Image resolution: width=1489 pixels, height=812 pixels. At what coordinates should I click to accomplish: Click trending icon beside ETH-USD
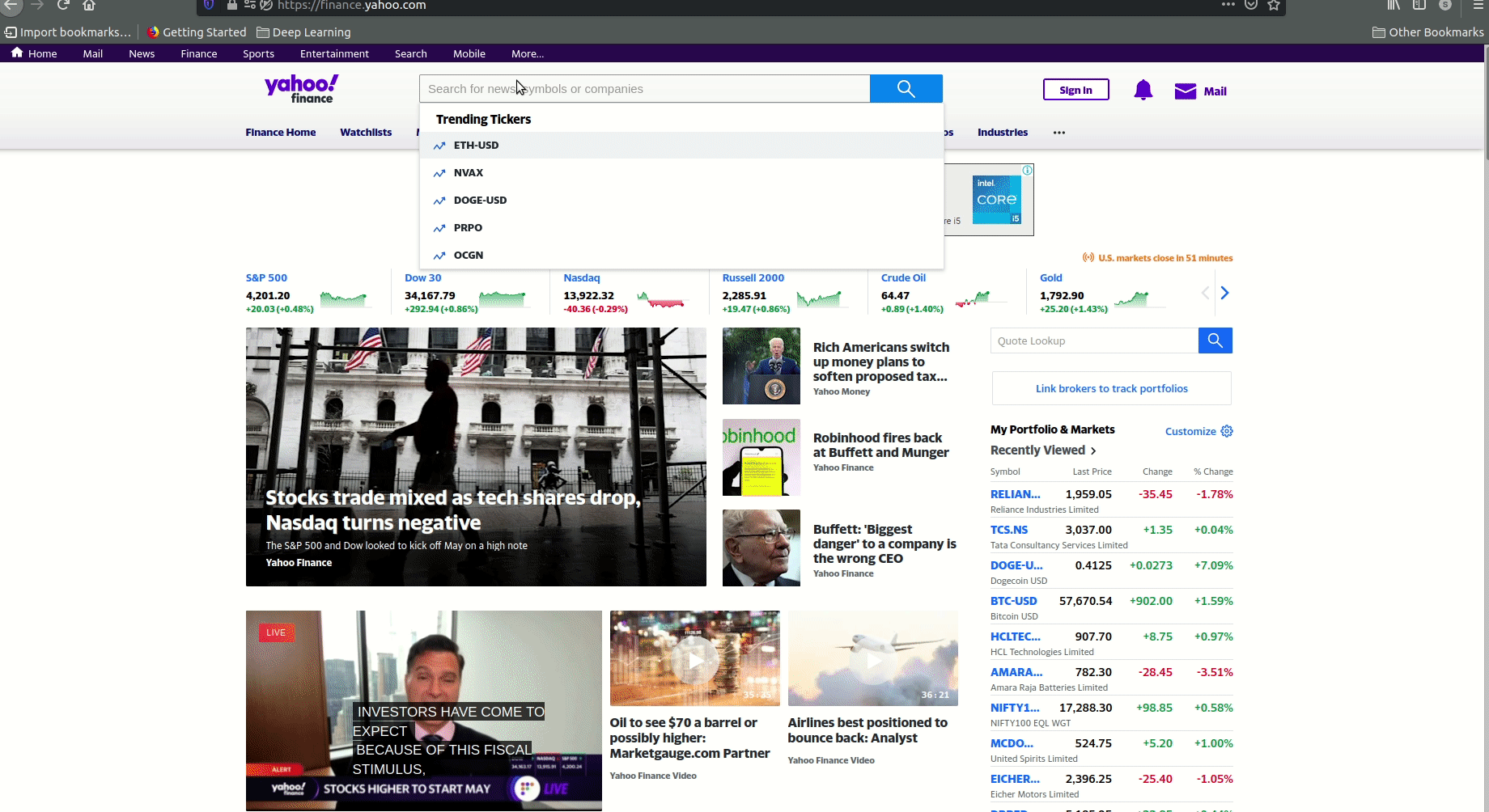coord(439,146)
